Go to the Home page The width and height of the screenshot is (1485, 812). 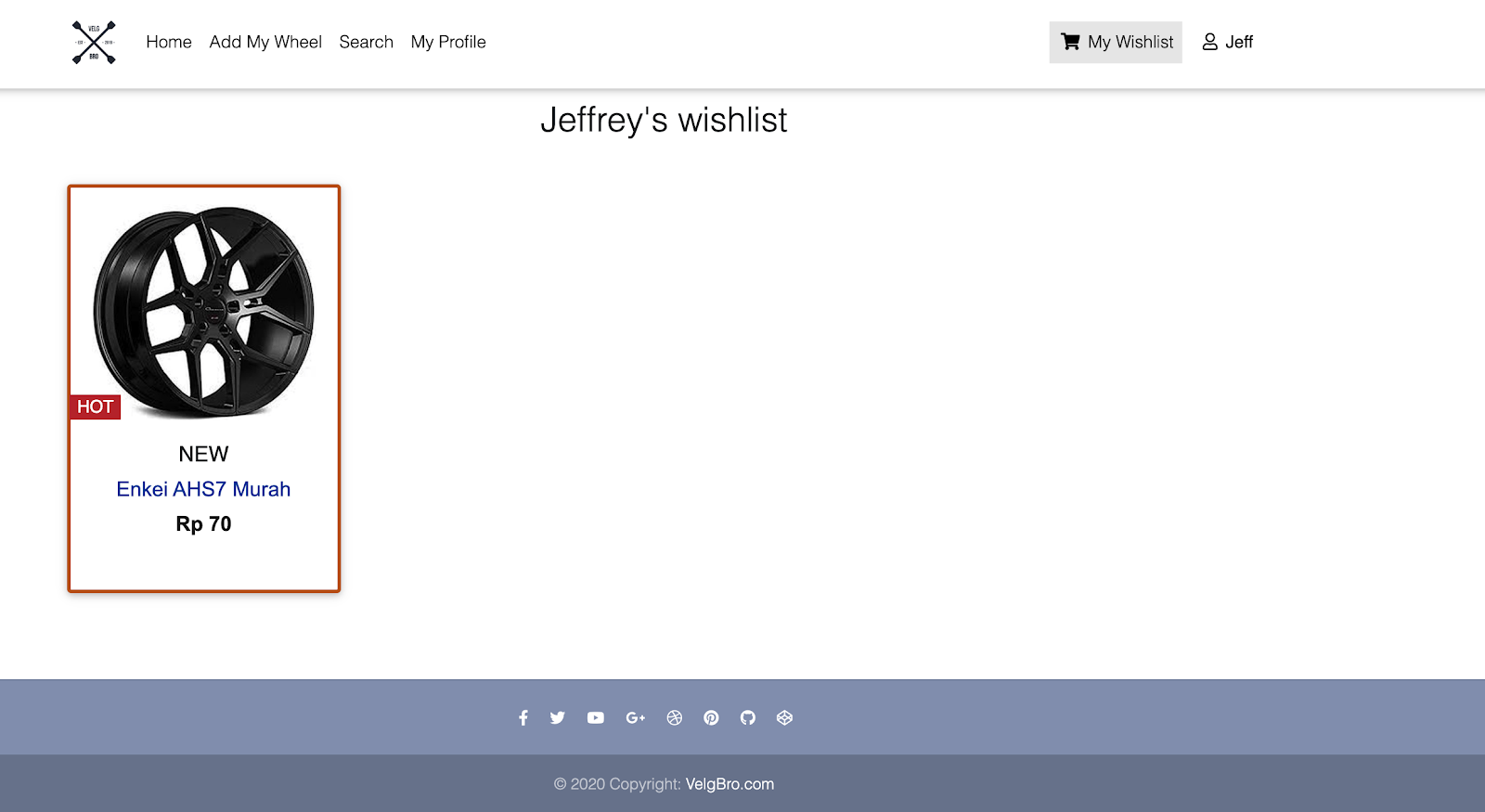pos(169,42)
